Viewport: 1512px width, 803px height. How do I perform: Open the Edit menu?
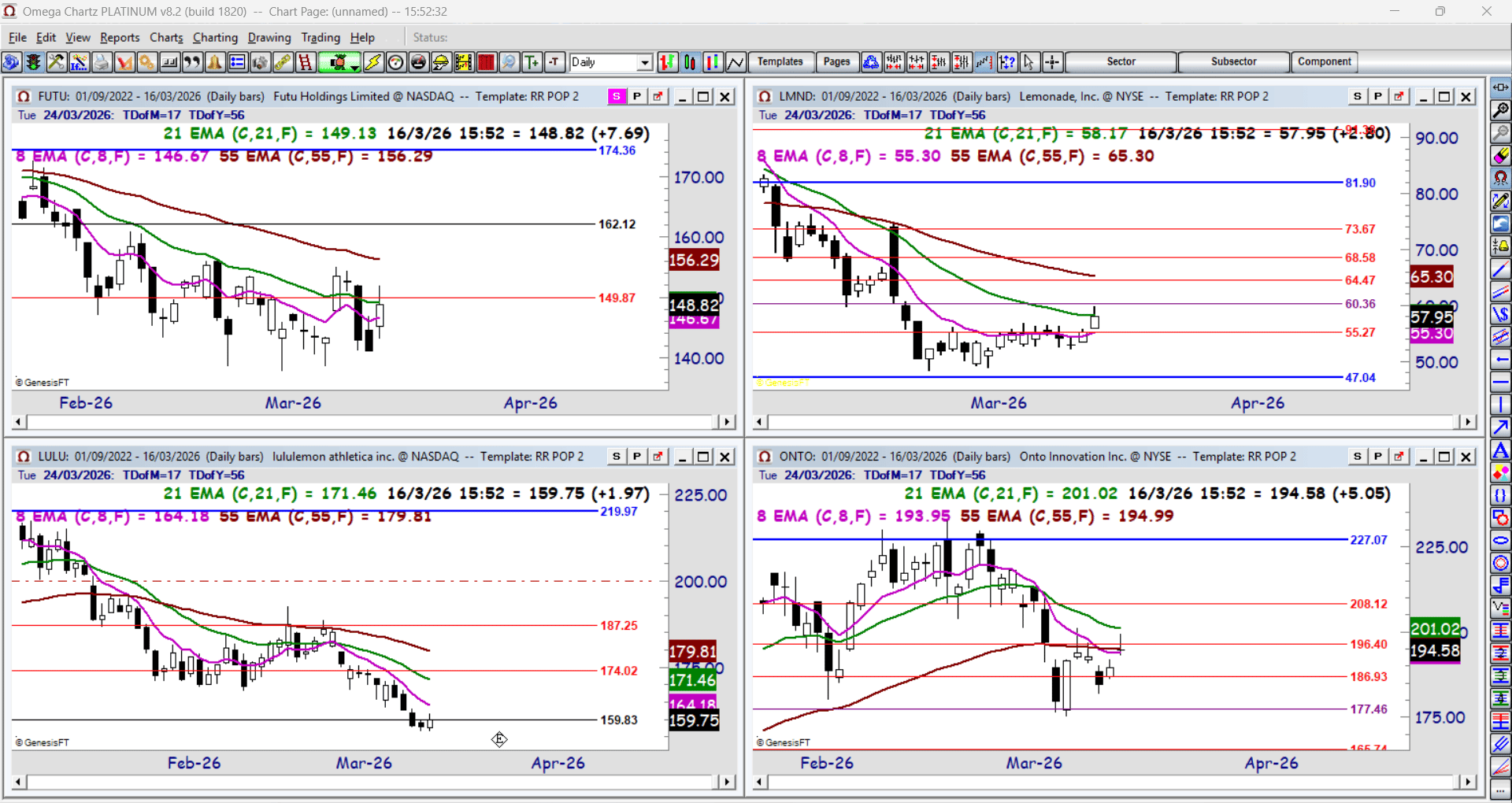pyautogui.click(x=46, y=38)
